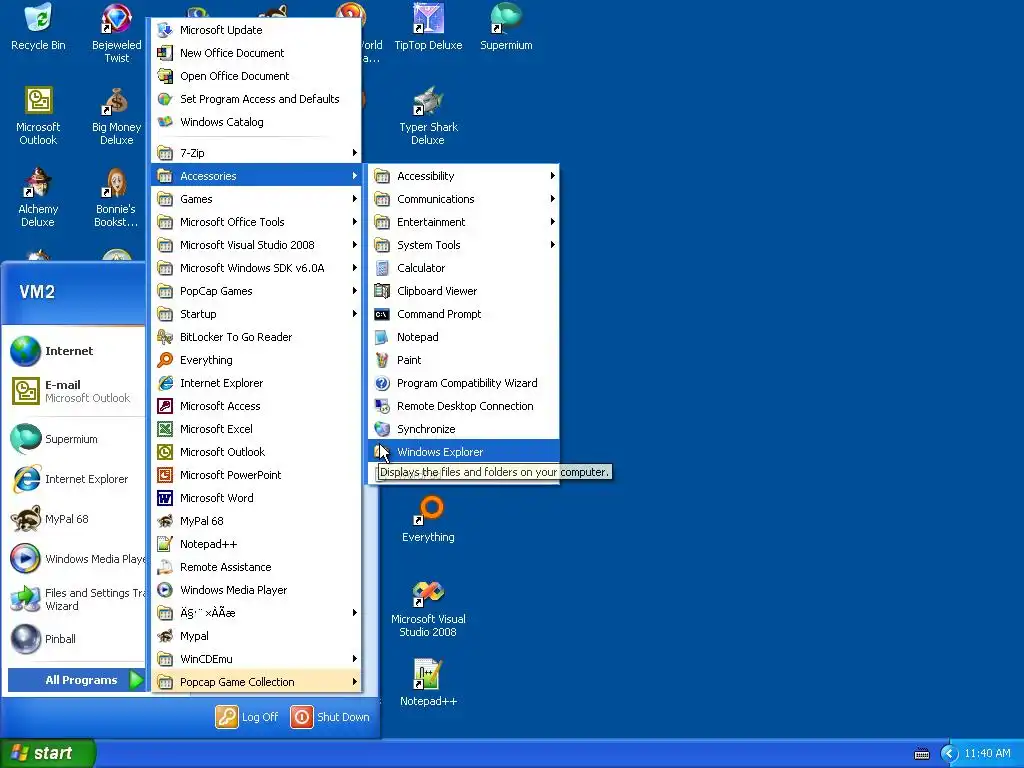Image resolution: width=1024 pixels, height=768 pixels.
Task: Click the taskbar clock showing 11:40 AM
Action: click(987, 754)
